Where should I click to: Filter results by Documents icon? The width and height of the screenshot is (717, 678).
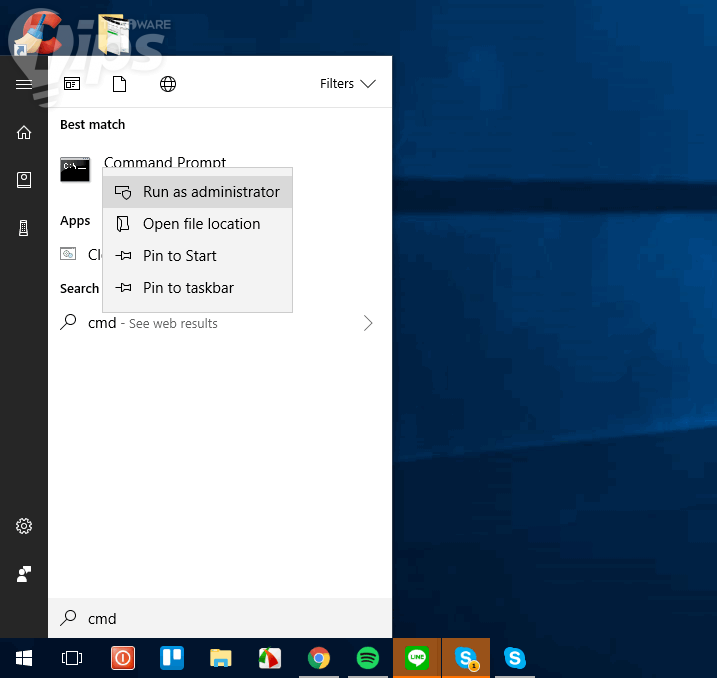click(120, 84)
